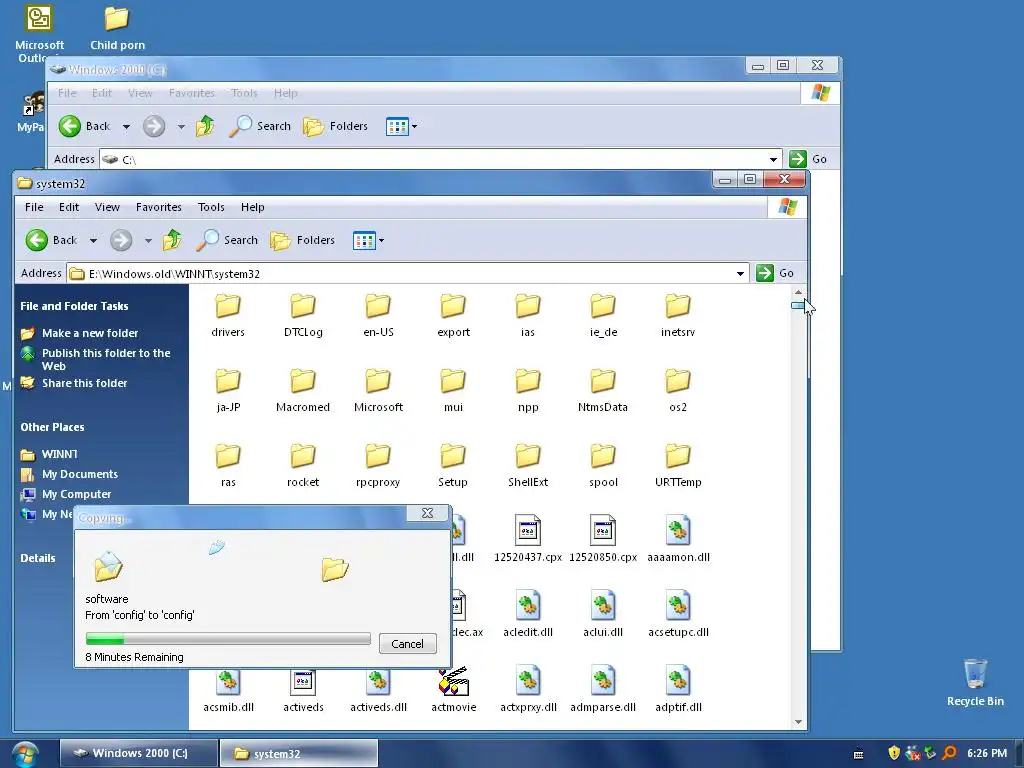Screen dimensions: 1024x768
Task: Select the aclui.dll file
Action: coord(603,615)
